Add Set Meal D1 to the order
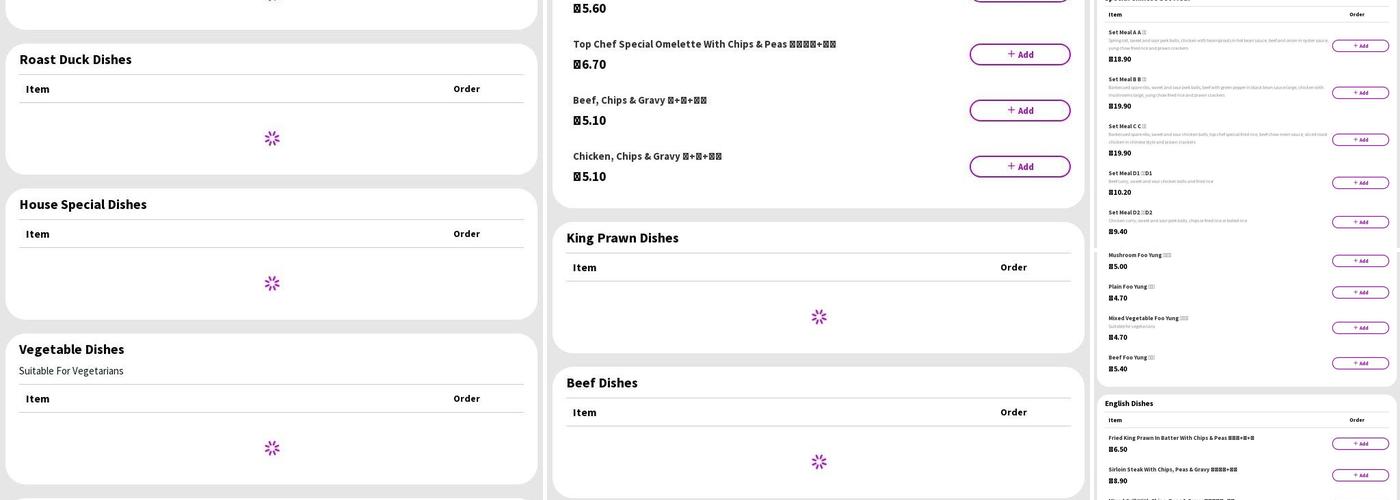Image resolution: width=1400 pixels, height=500 pixels. [x=1360, y=183]
